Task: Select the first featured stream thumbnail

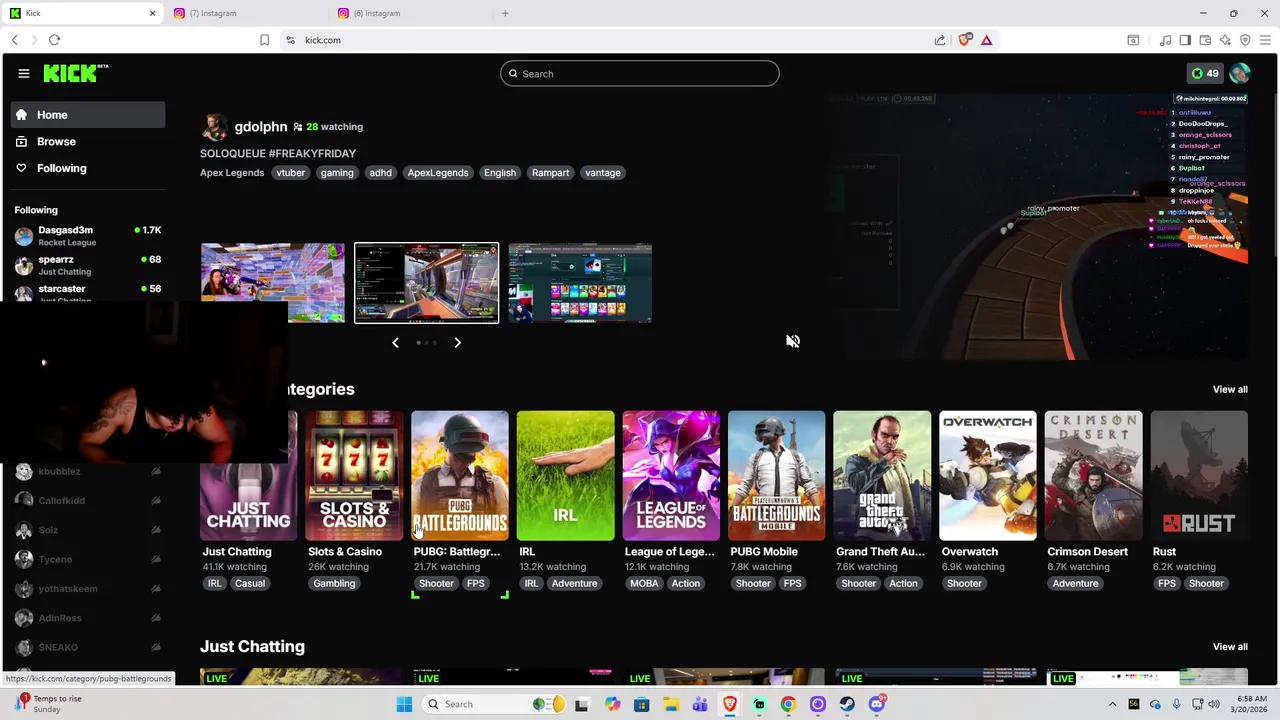Action: point(272,283)
